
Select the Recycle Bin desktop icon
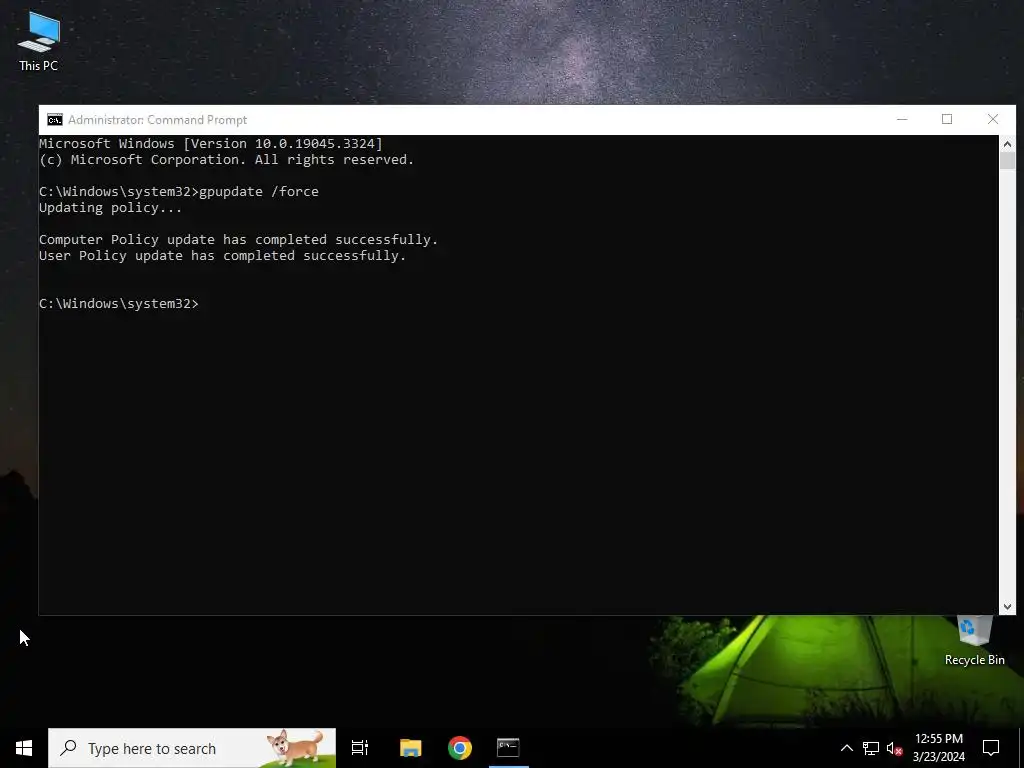(974, 641)
